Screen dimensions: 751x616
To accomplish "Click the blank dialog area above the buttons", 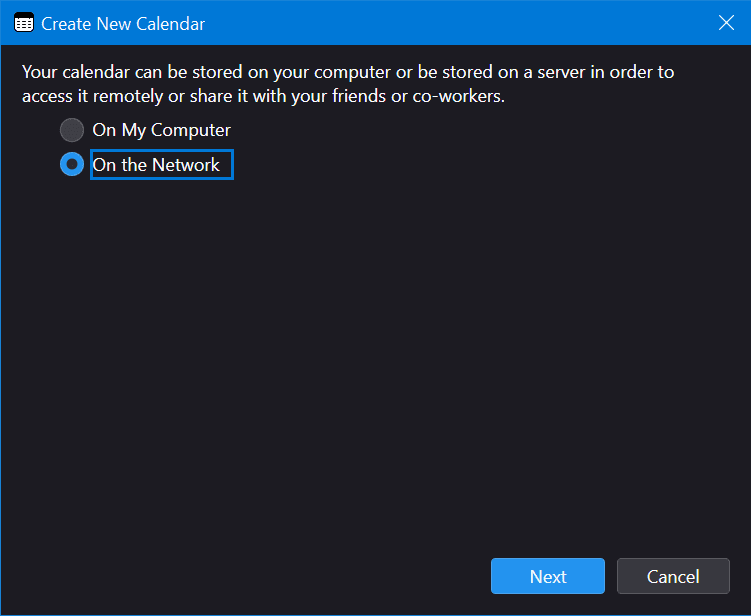I will [x=375, y=380].
